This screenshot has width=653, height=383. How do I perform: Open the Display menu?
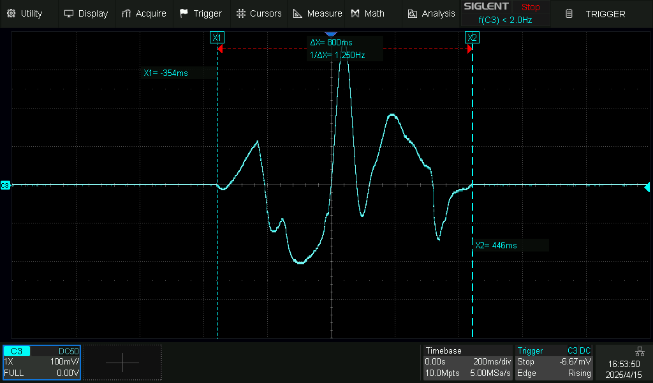[x=86, y=14]
